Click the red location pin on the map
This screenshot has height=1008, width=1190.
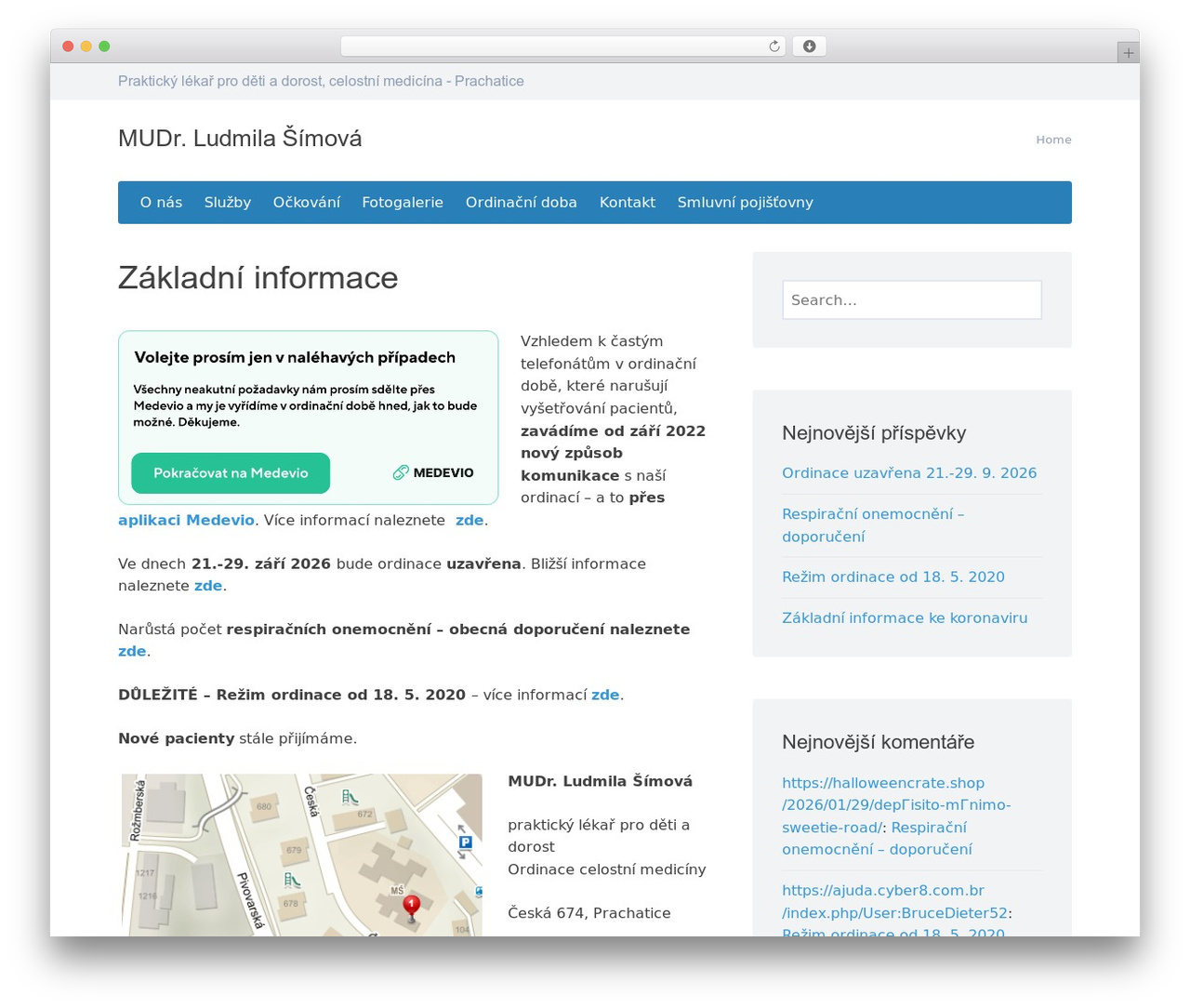pos(411,908)
